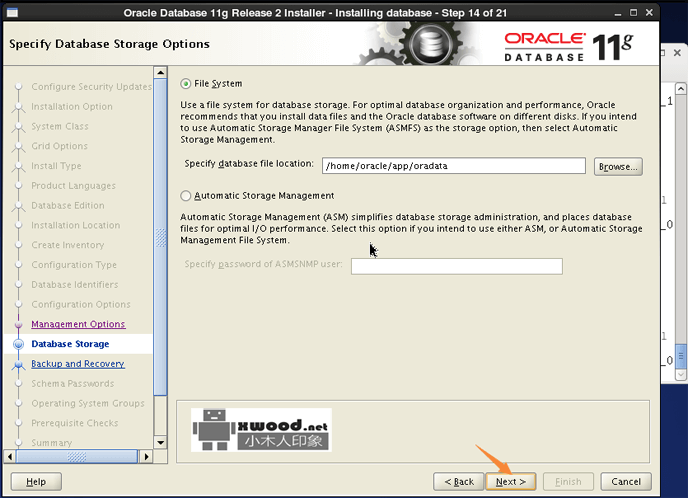Click the step list scroll down arrow
This screenshot has height=498, width=688.
point(159,443)
